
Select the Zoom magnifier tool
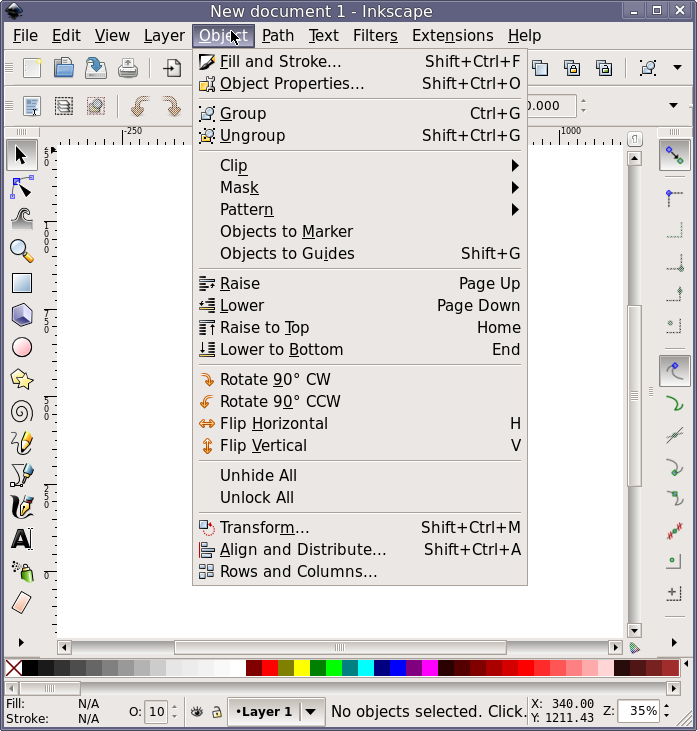(x=22, y=251)
